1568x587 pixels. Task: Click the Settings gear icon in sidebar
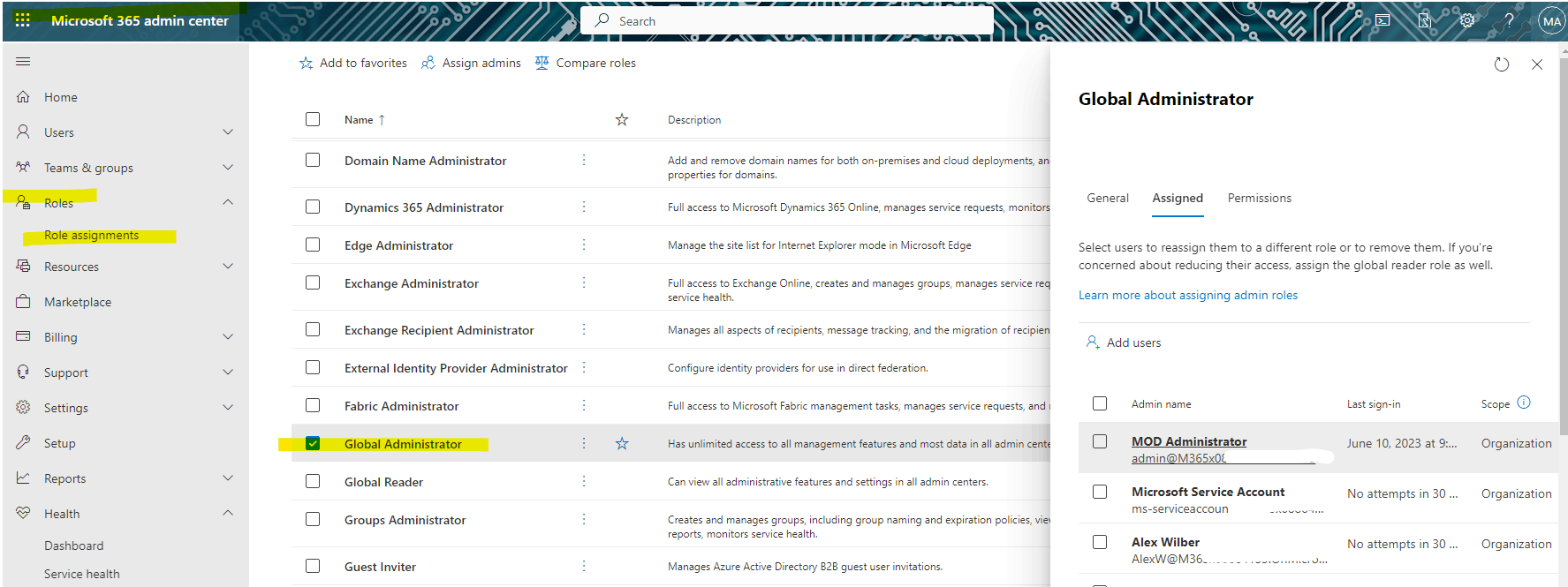point(24,407)
